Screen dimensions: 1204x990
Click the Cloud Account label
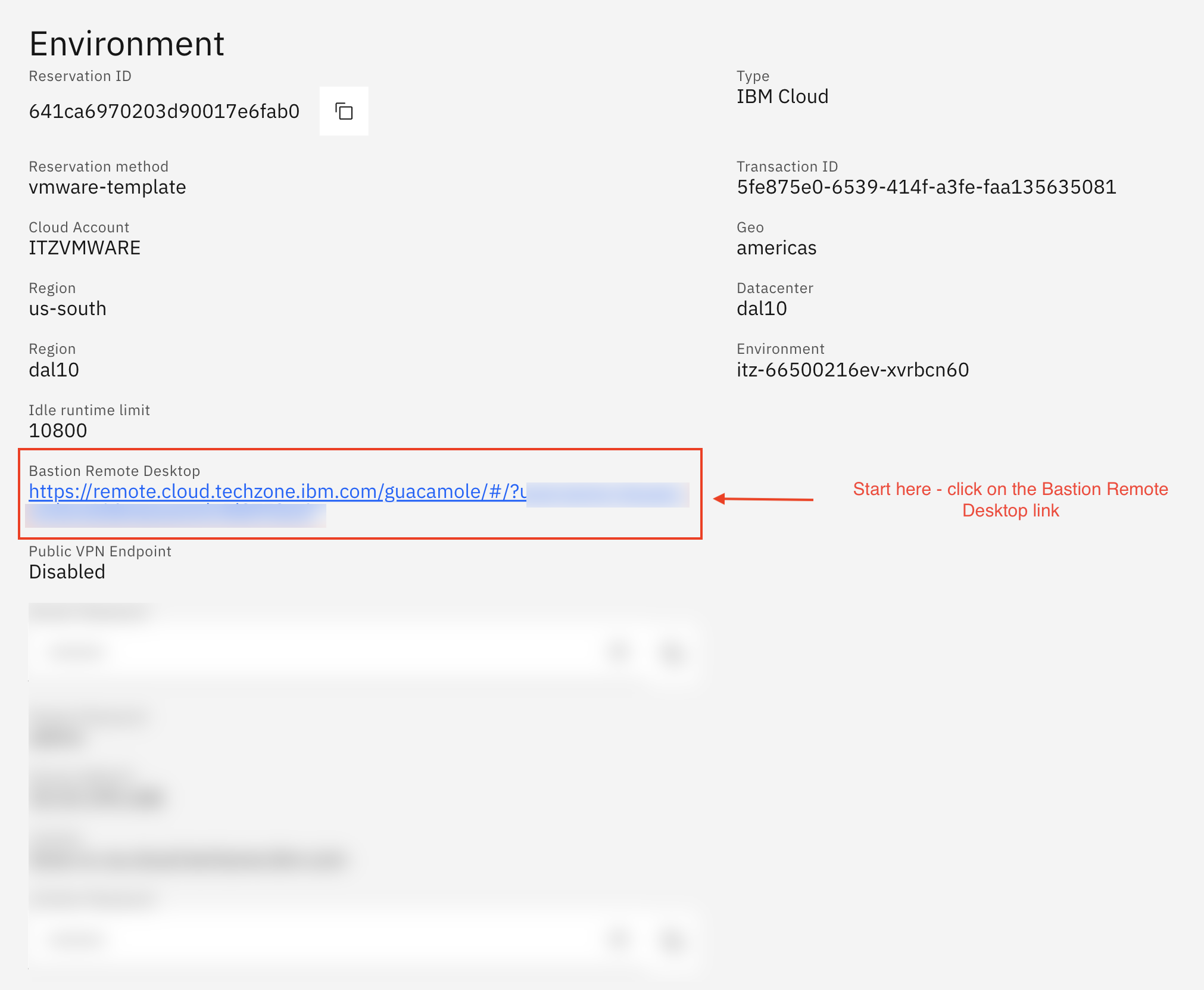coord(79,228)
